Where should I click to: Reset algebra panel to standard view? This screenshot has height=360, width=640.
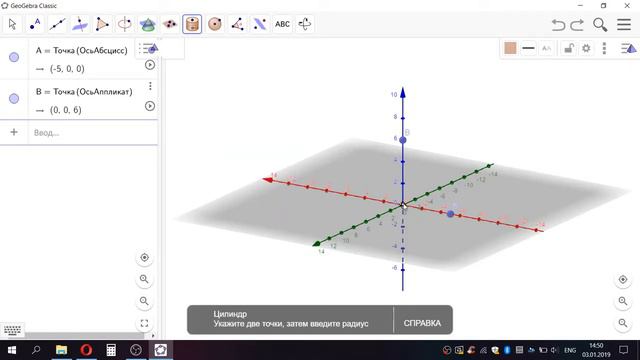click(x=144, y=258)
